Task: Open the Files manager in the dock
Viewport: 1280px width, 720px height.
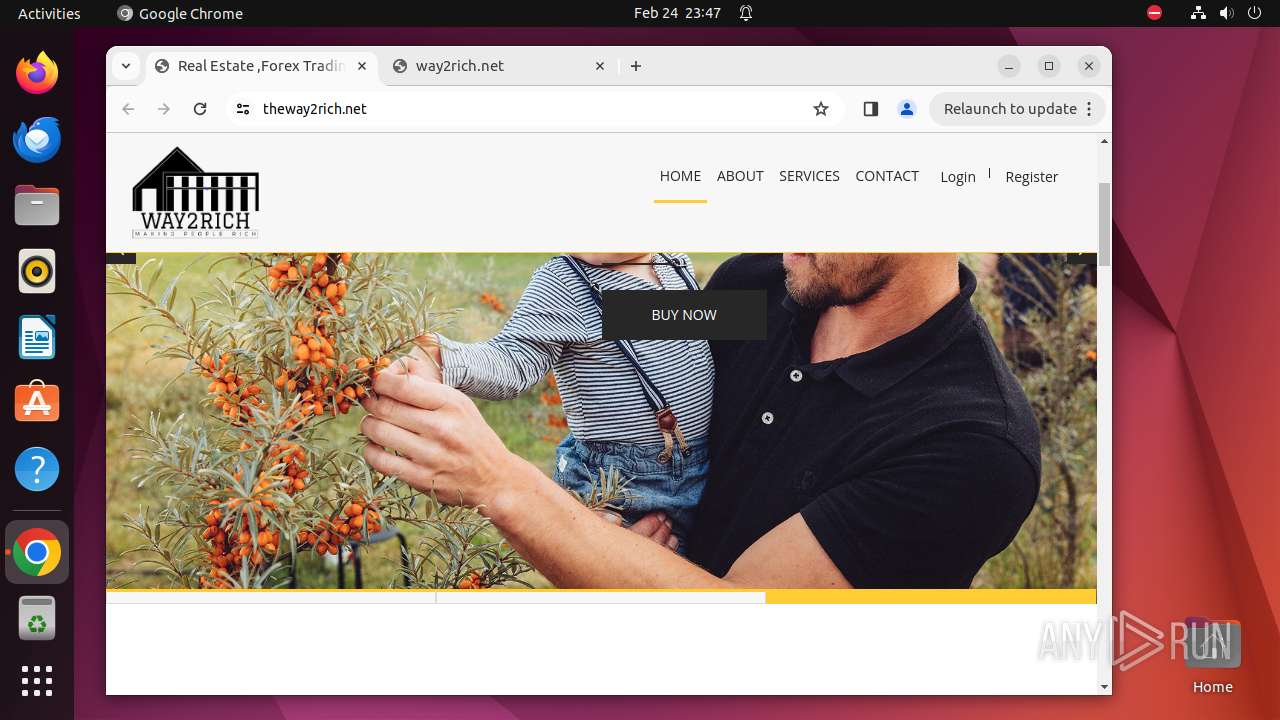Action: point(37,205)
